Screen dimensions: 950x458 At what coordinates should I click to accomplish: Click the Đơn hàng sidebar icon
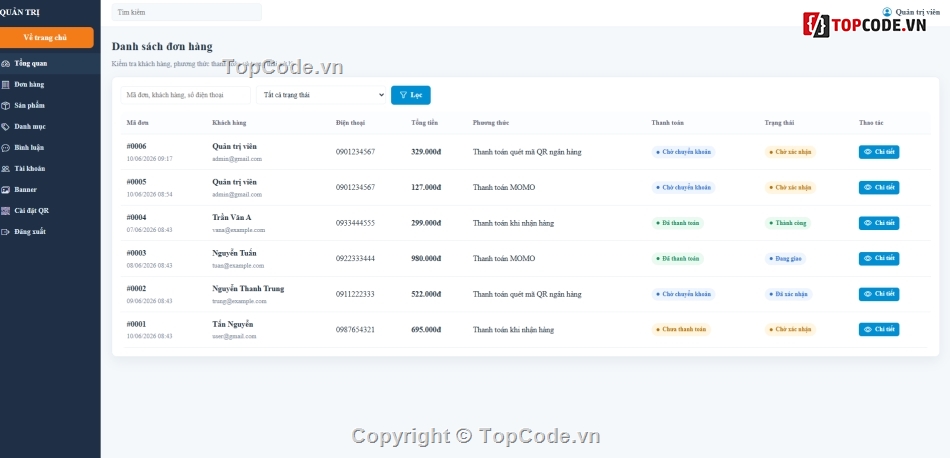[5, 85]
